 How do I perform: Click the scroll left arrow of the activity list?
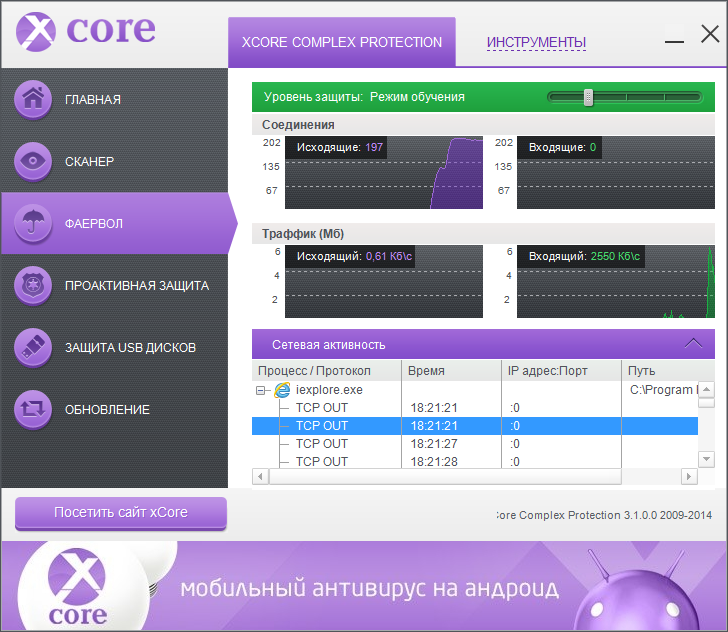260,476
